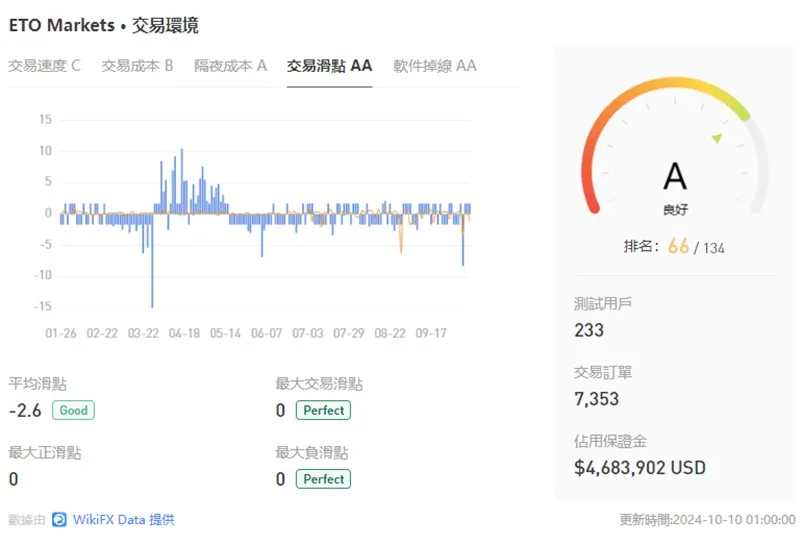Click the 03-22 date axis label
Viewport: 802px width, 544px height.
[x=143, y=333]
